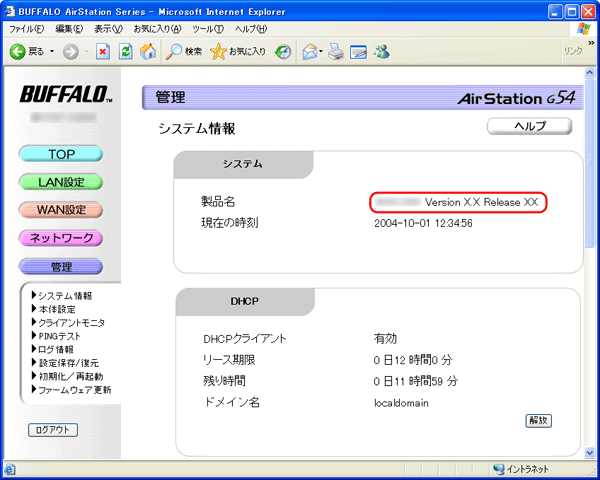This screenshot has height=480, width=600.
Task: Select the time 2004-10-01 12:34:56 text
Action: pos(423,223)
